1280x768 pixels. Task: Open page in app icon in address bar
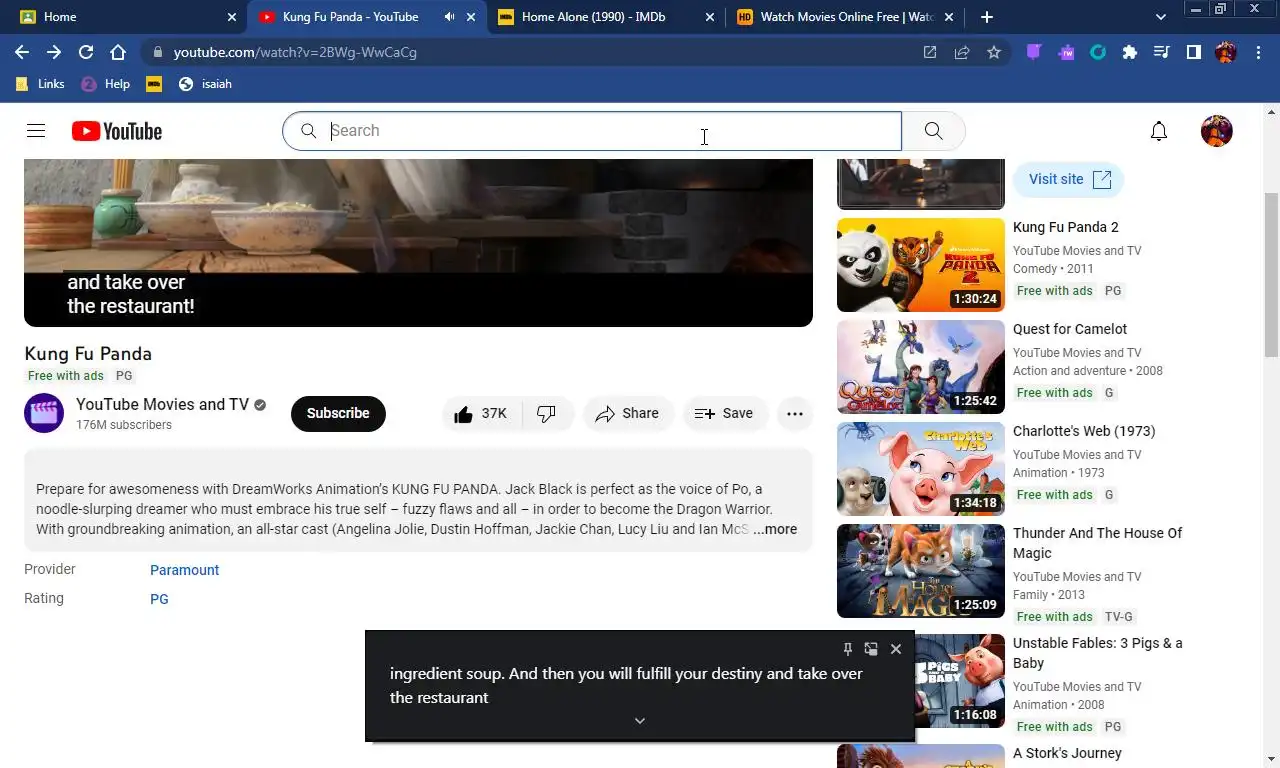click(x=930, y=52)
